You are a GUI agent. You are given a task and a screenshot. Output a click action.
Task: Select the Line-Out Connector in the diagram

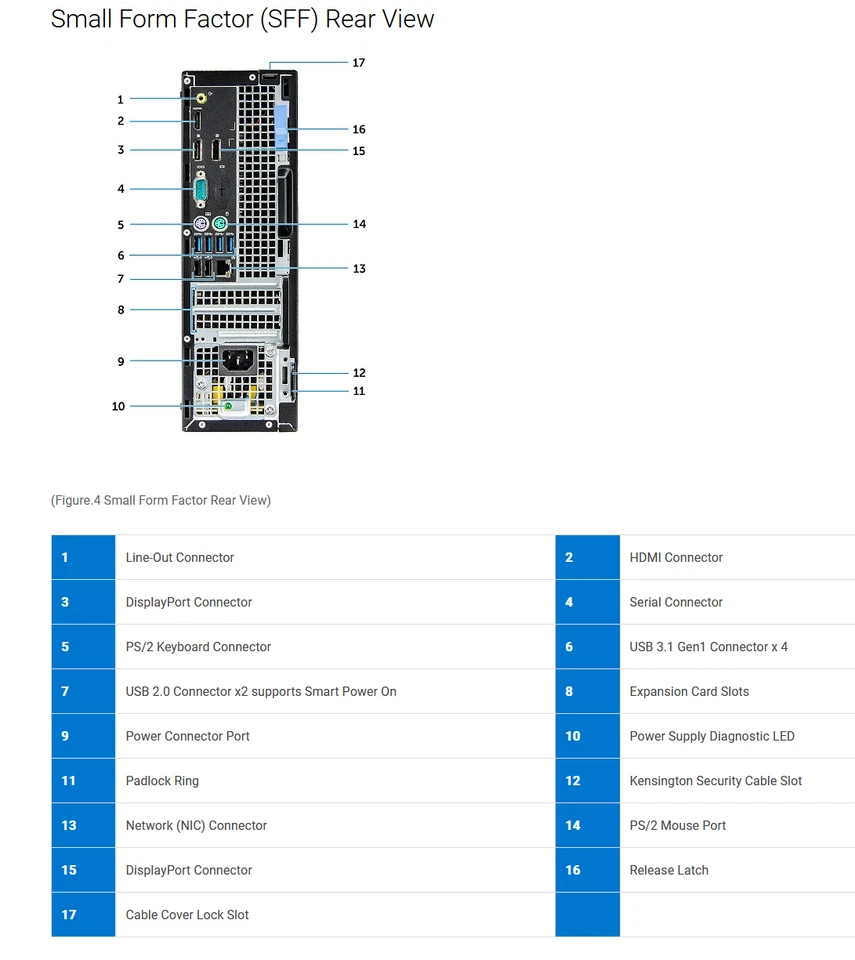[199, 97]
